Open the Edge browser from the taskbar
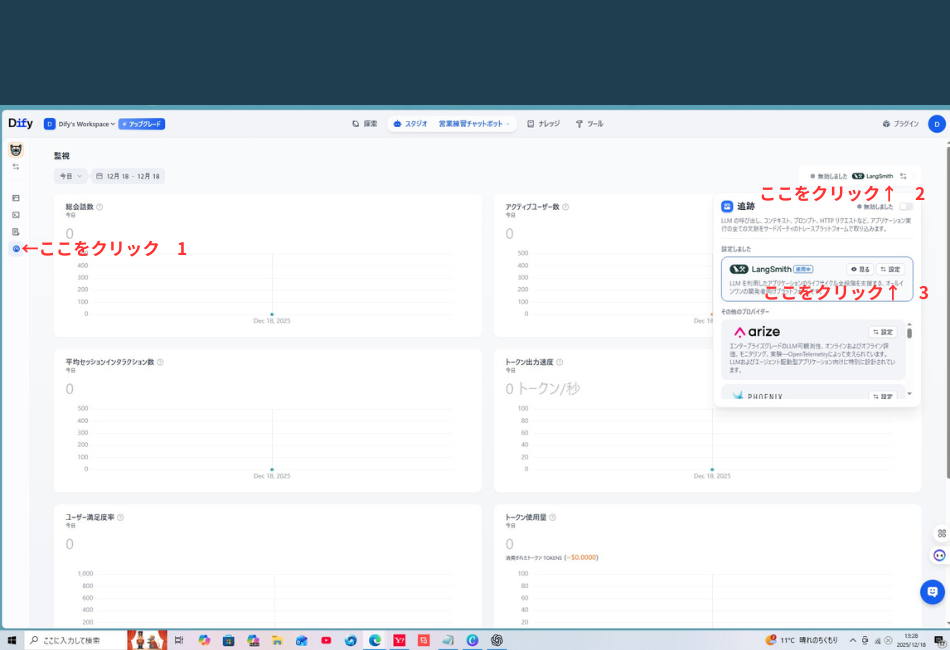 (x=375, y=641)
